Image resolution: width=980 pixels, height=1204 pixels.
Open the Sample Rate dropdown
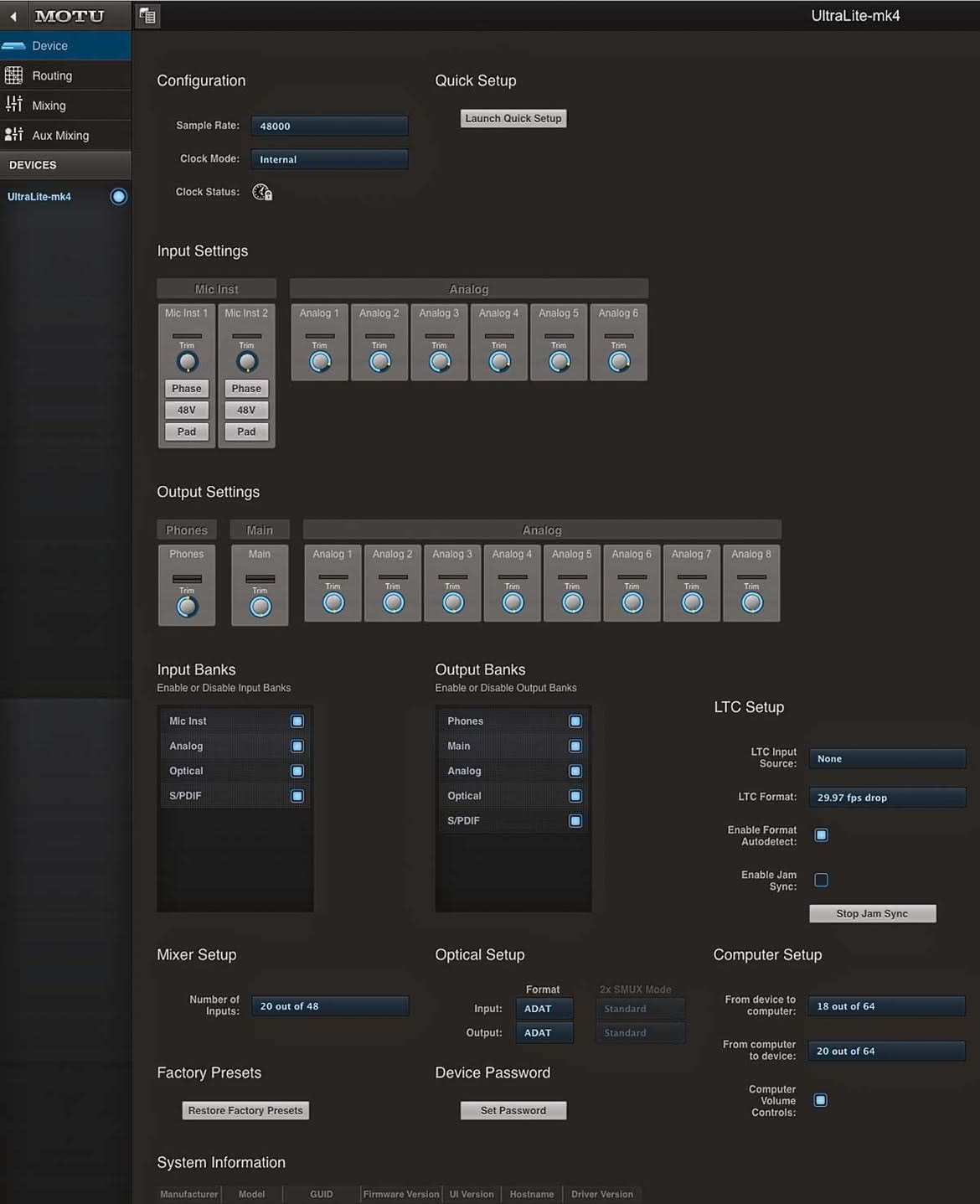[x=330, y=126]
